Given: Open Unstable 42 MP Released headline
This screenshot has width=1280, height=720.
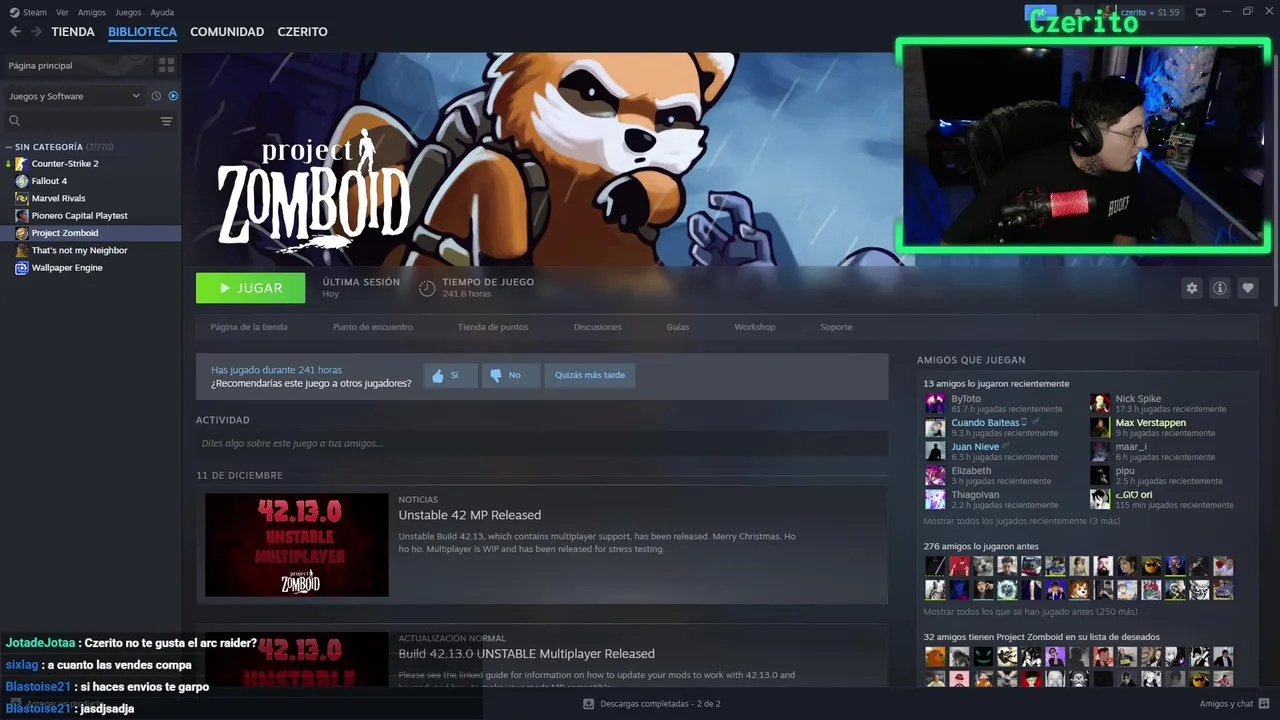Looking at the screenshot, I should pos(470,515).
